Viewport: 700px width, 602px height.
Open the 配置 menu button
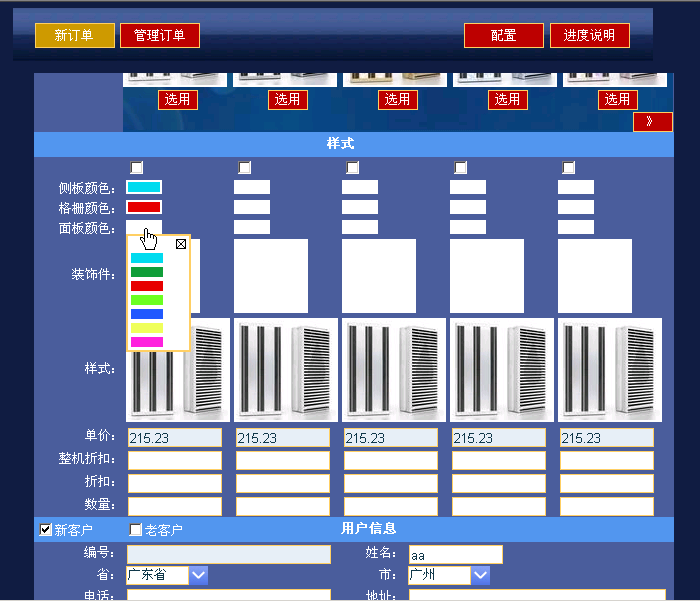[x=504, y=36]
